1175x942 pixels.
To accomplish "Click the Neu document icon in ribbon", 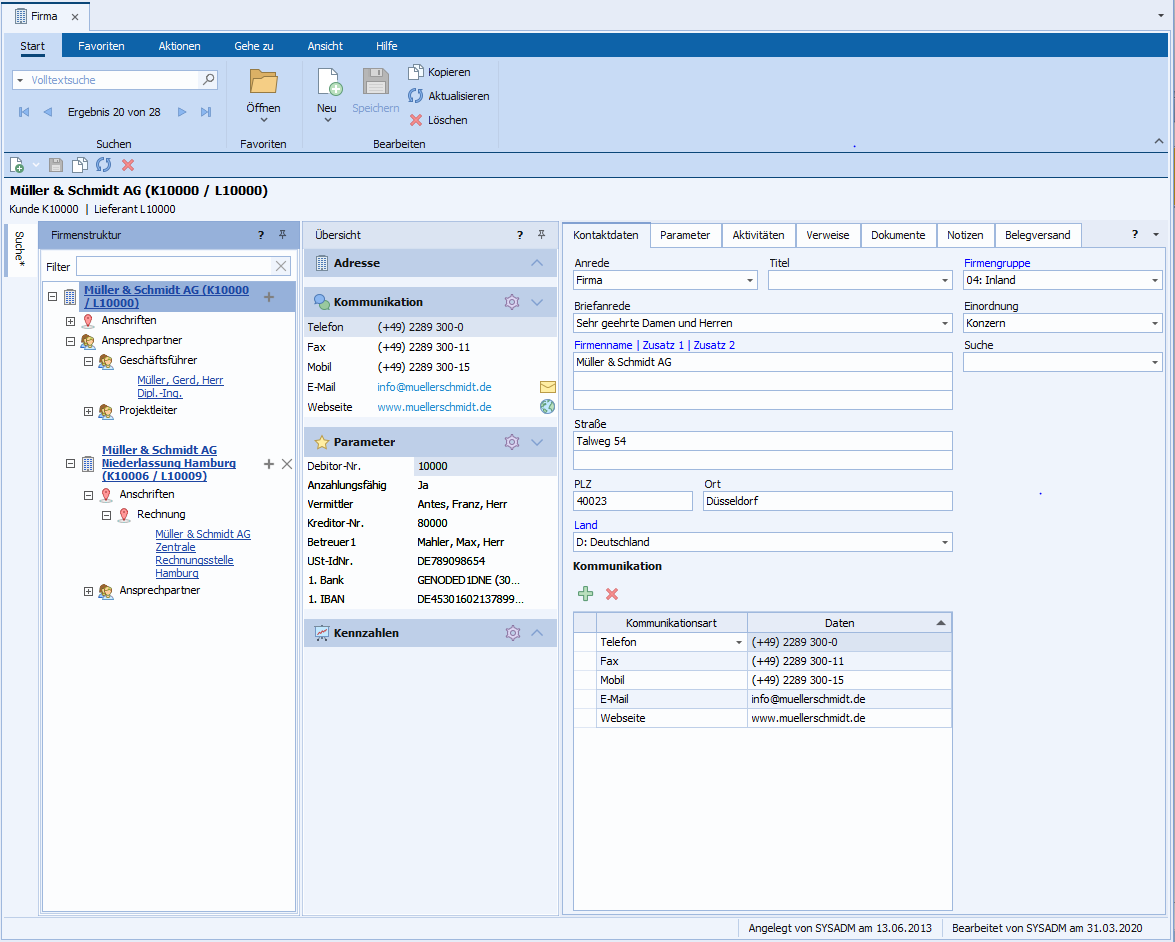I will point(328,82).
